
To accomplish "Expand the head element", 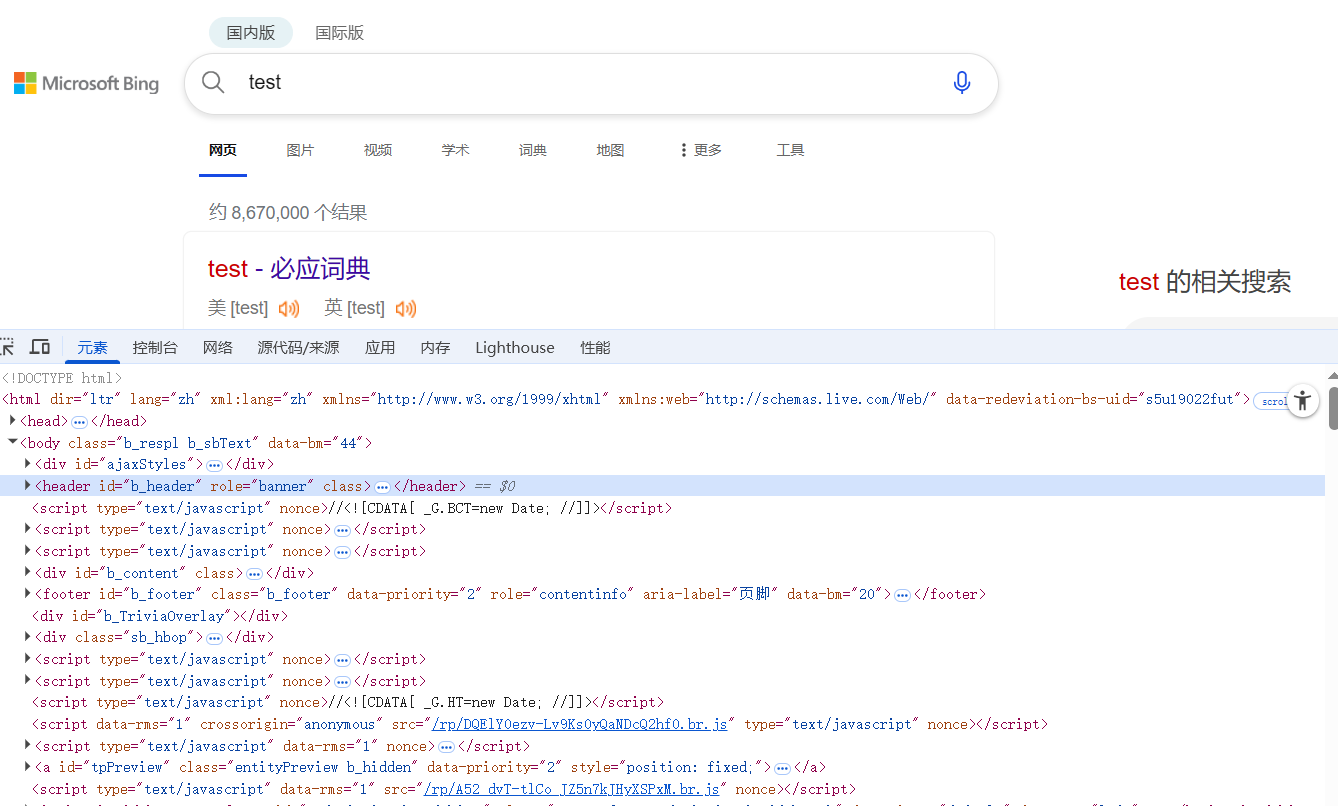I will (13, 421).
